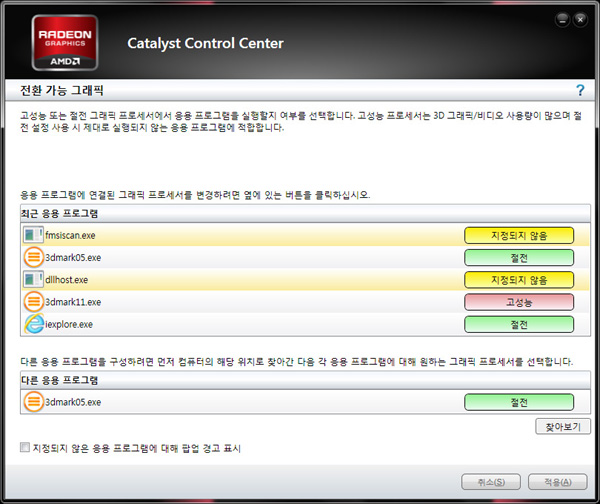Toggle power saving button for 3dmark05.exe in other applications
The height and width of the screenshot is (504, 600).
coord(519,402)
